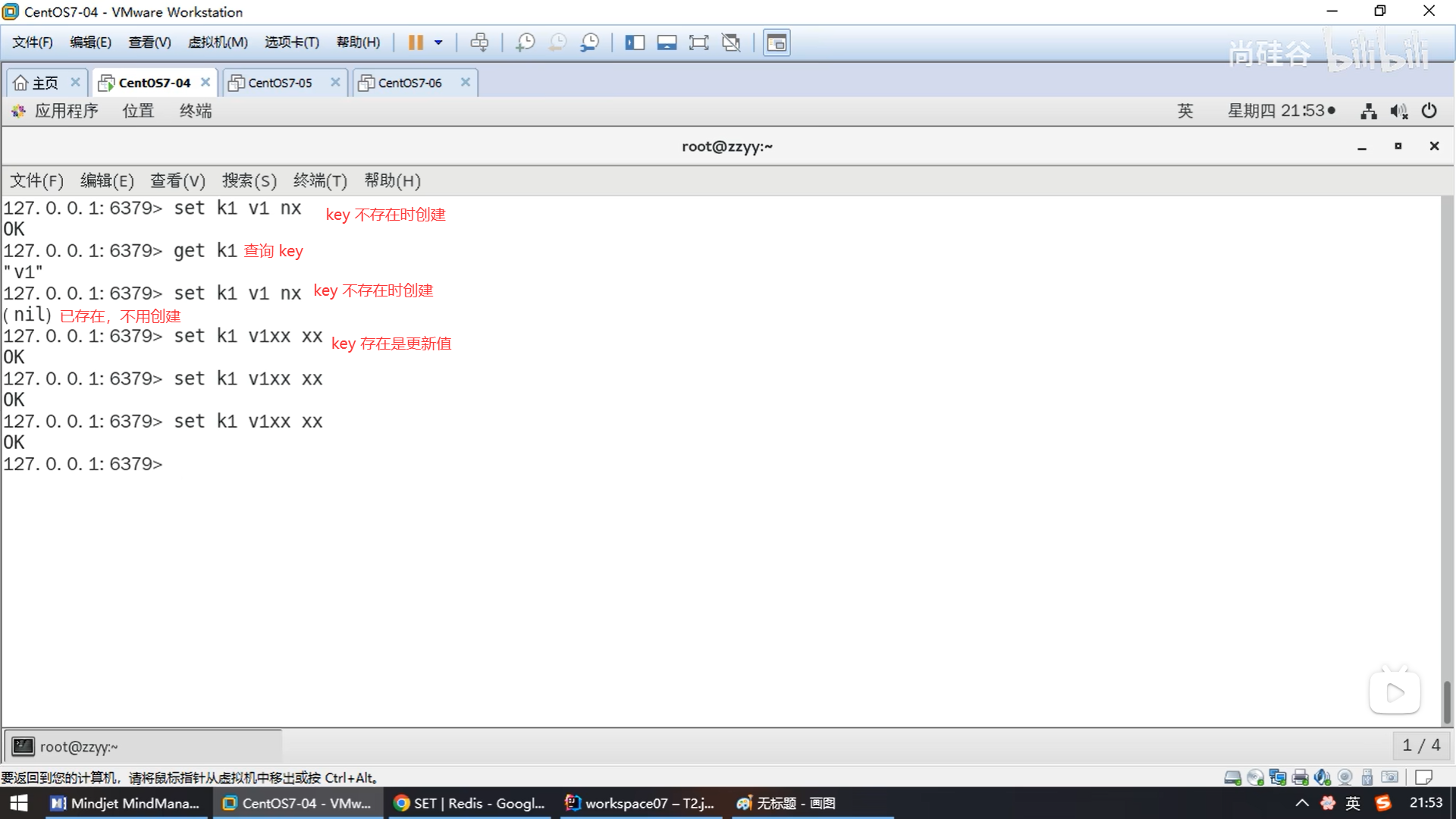
Task: Click send Ctrl+Alt+Del icon
Action: click(x=479, y=42)
